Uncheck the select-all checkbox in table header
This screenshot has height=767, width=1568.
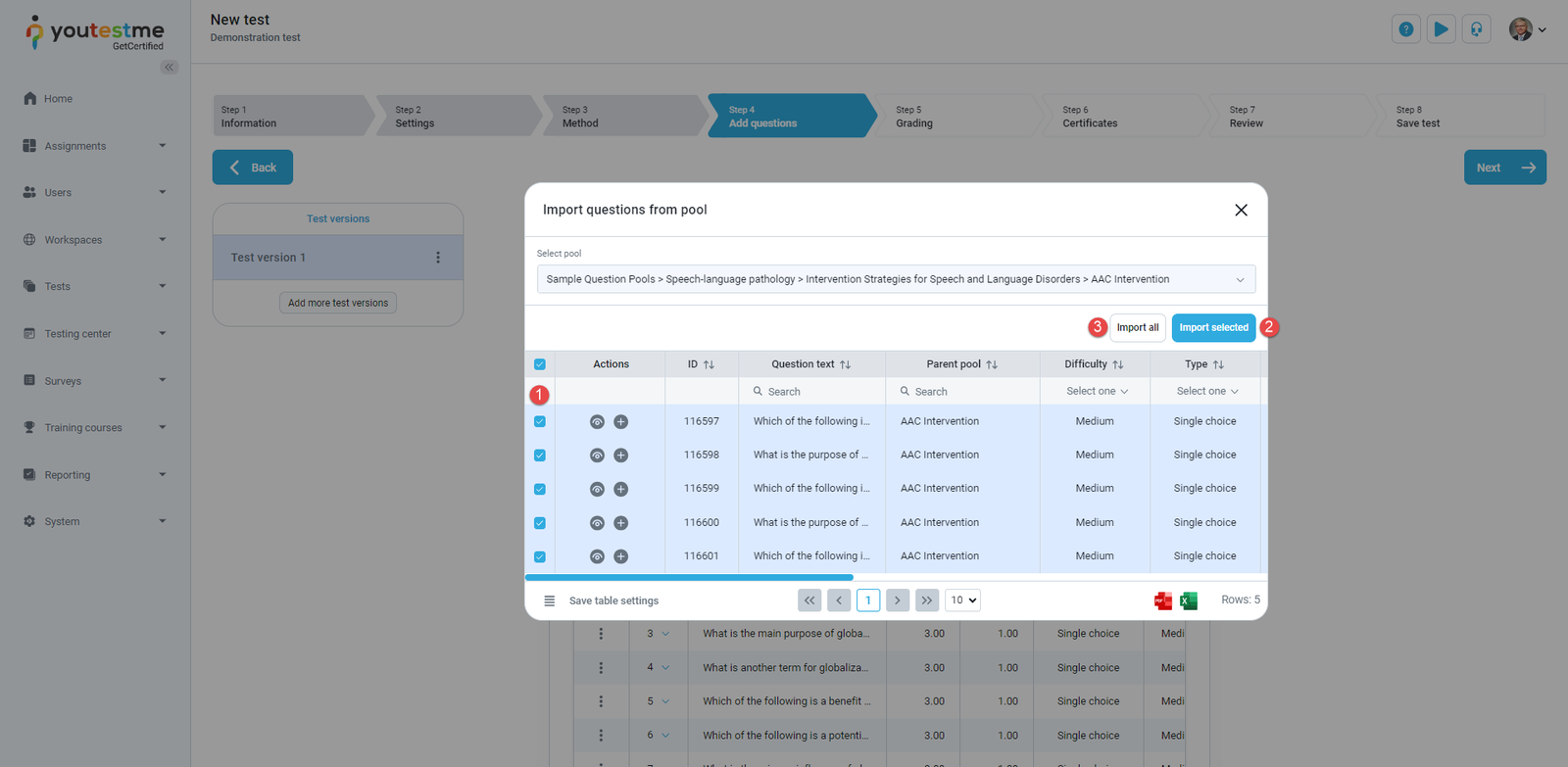(x=540, y=364)
